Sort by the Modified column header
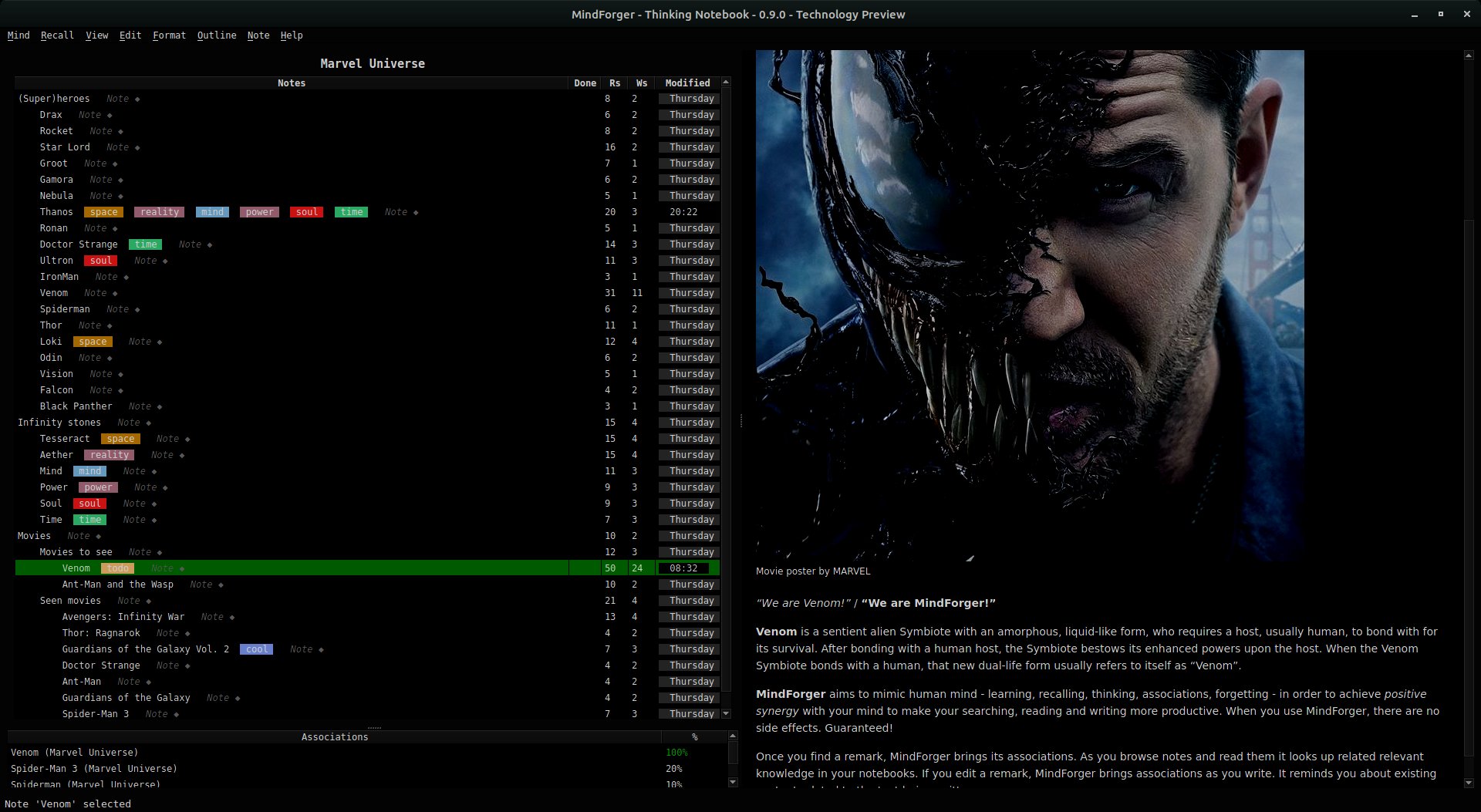 [687, 83]
